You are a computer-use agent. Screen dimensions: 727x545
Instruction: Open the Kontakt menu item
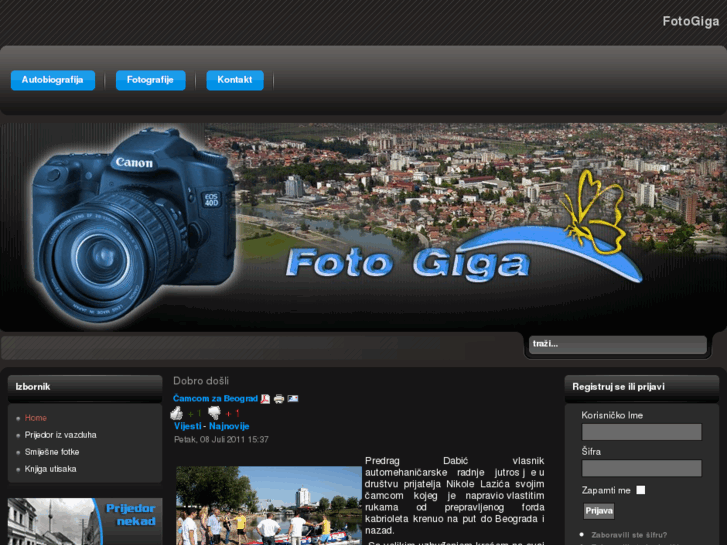tap(235, 80)
